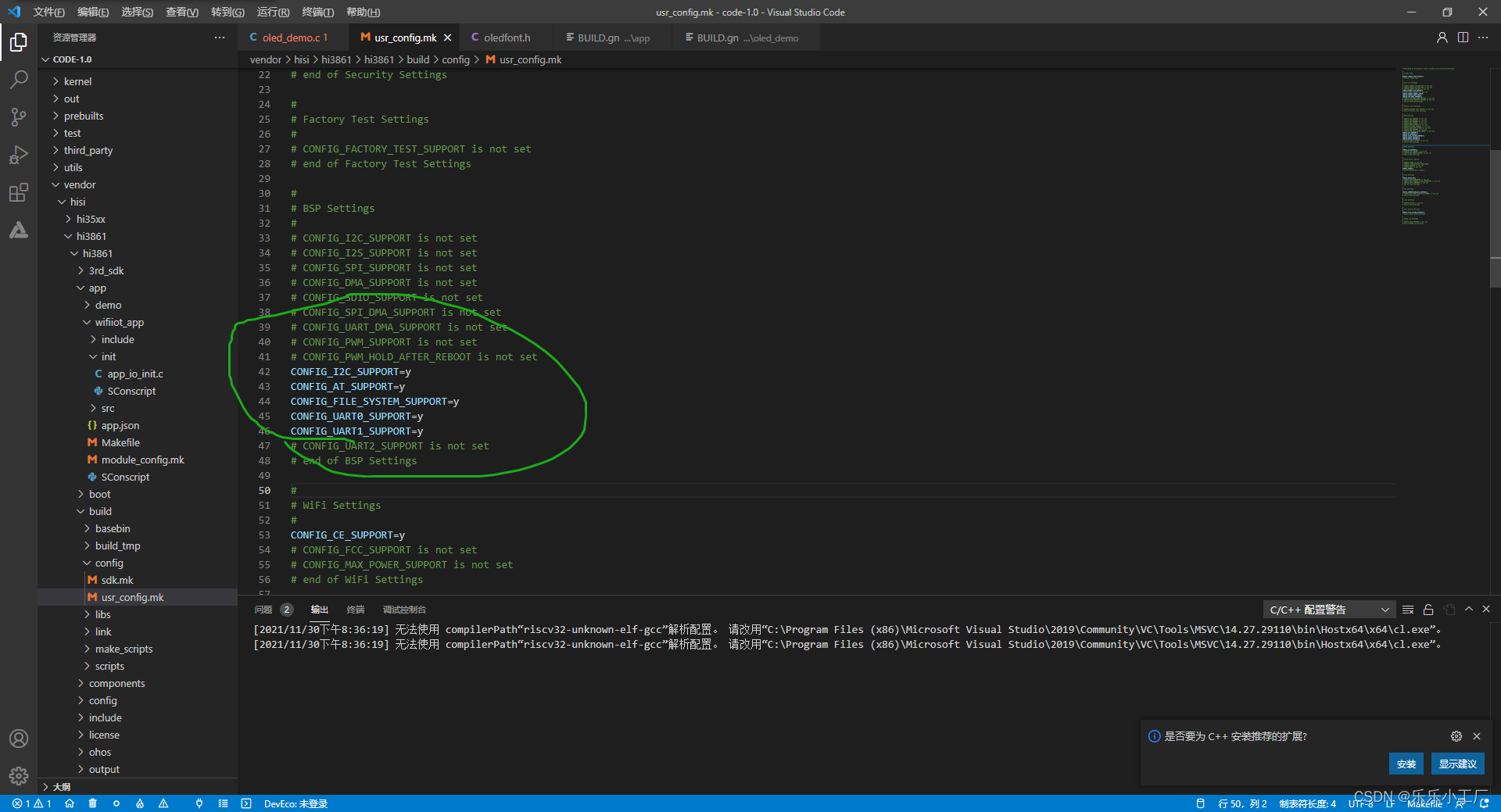Open the 文件(F) menu
The height and width of the screenshot is (812, 1501).
pyautogui.click(x=48, y=12)
